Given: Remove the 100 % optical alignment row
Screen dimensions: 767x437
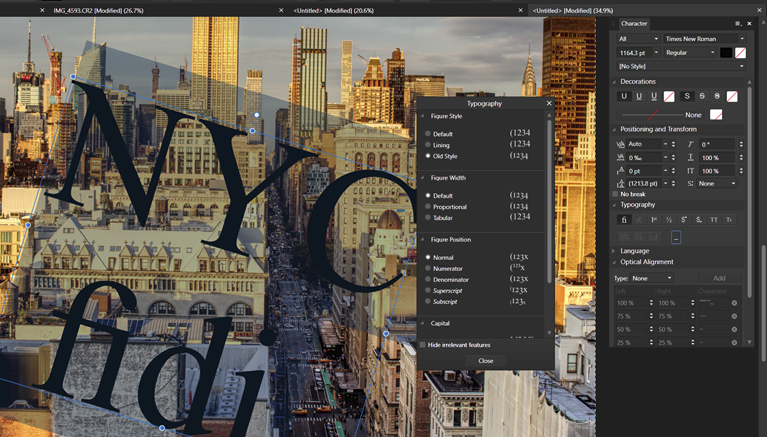Looking at the screenshot, I should (734, 303).
